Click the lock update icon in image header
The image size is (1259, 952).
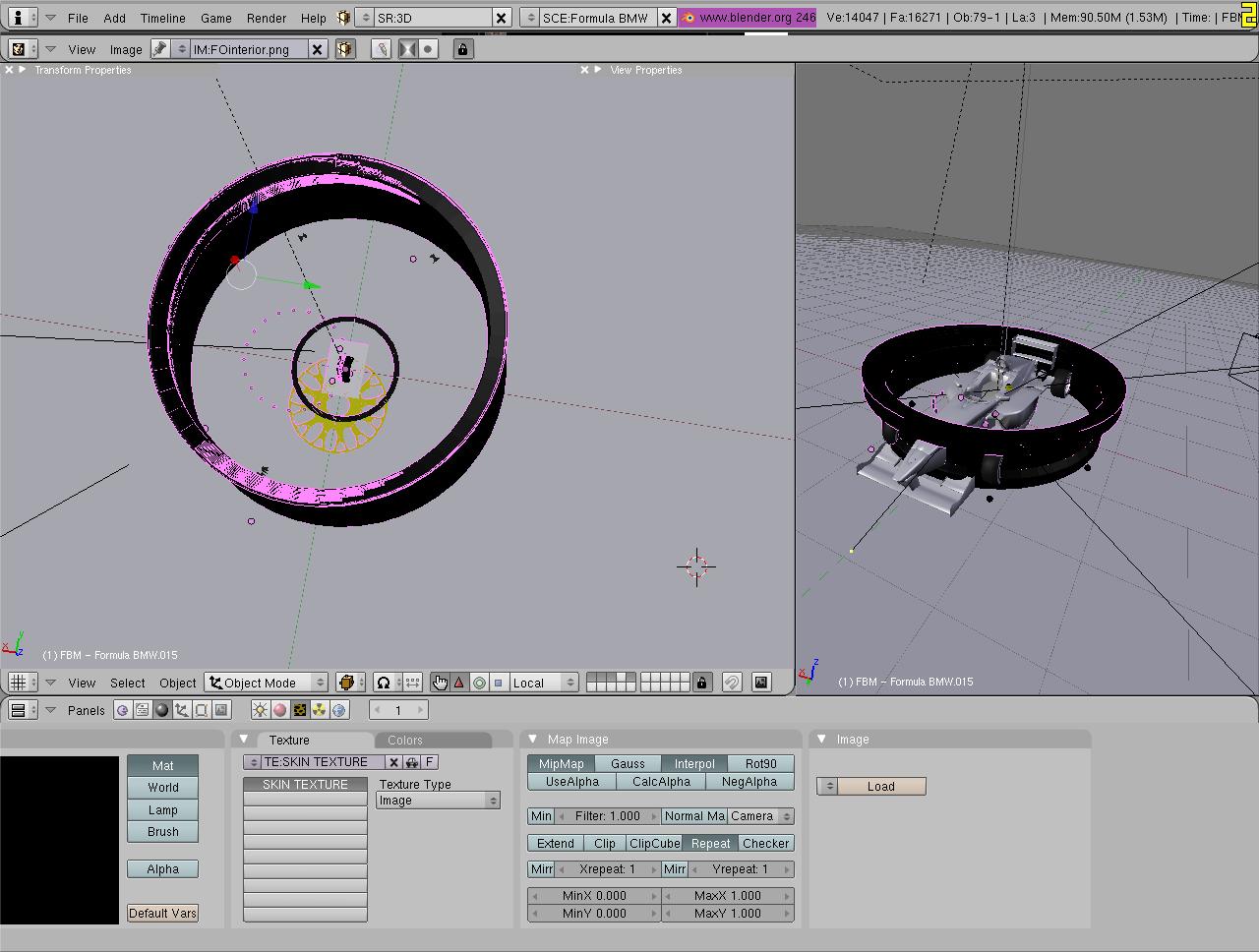point(463,49)
